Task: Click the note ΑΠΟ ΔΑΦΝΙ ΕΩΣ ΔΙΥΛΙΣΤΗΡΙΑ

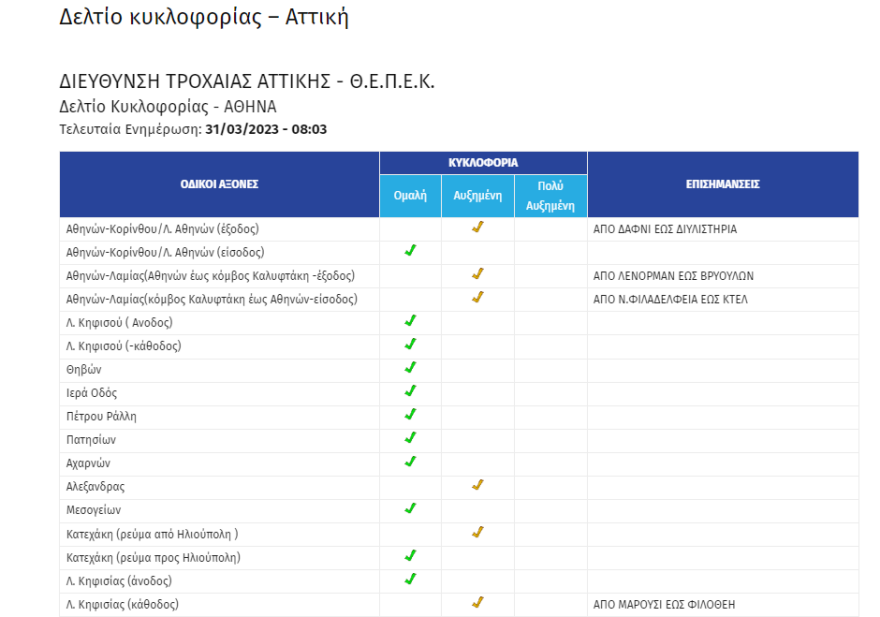Action: tap(665, 229)
